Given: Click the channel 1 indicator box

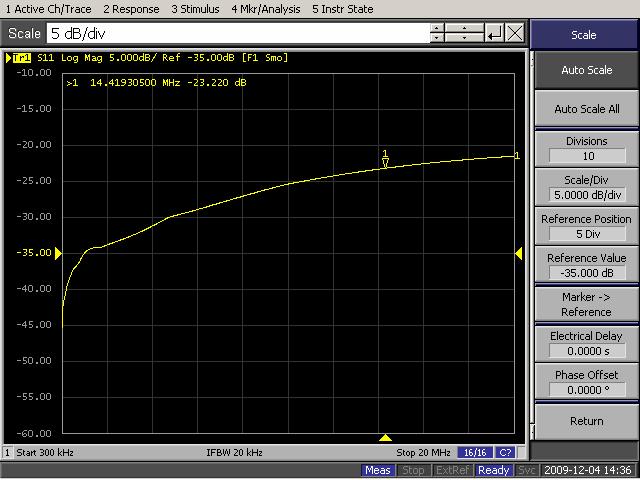Looking at the screenshot, I should coord(7,453).
